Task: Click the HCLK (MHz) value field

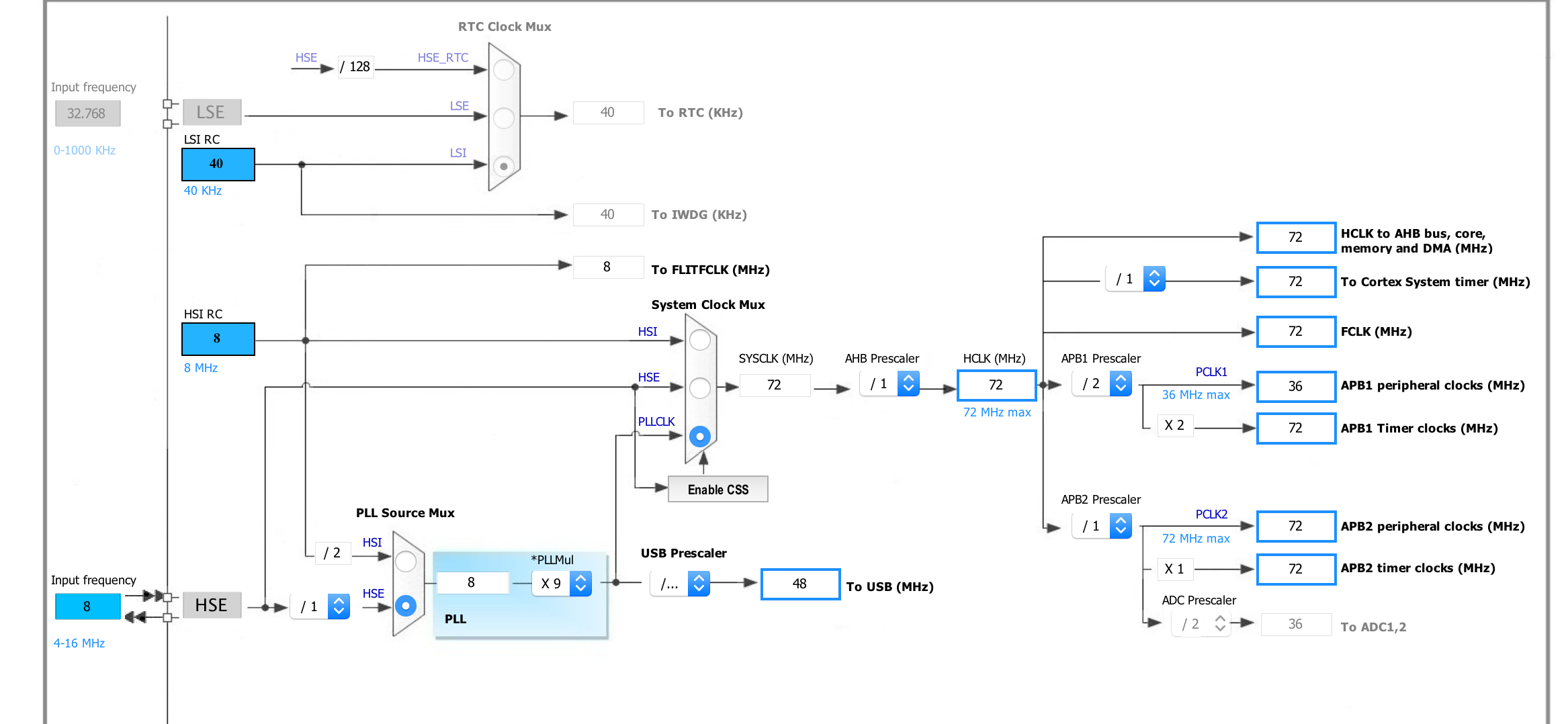Action: tap(997, 385)
